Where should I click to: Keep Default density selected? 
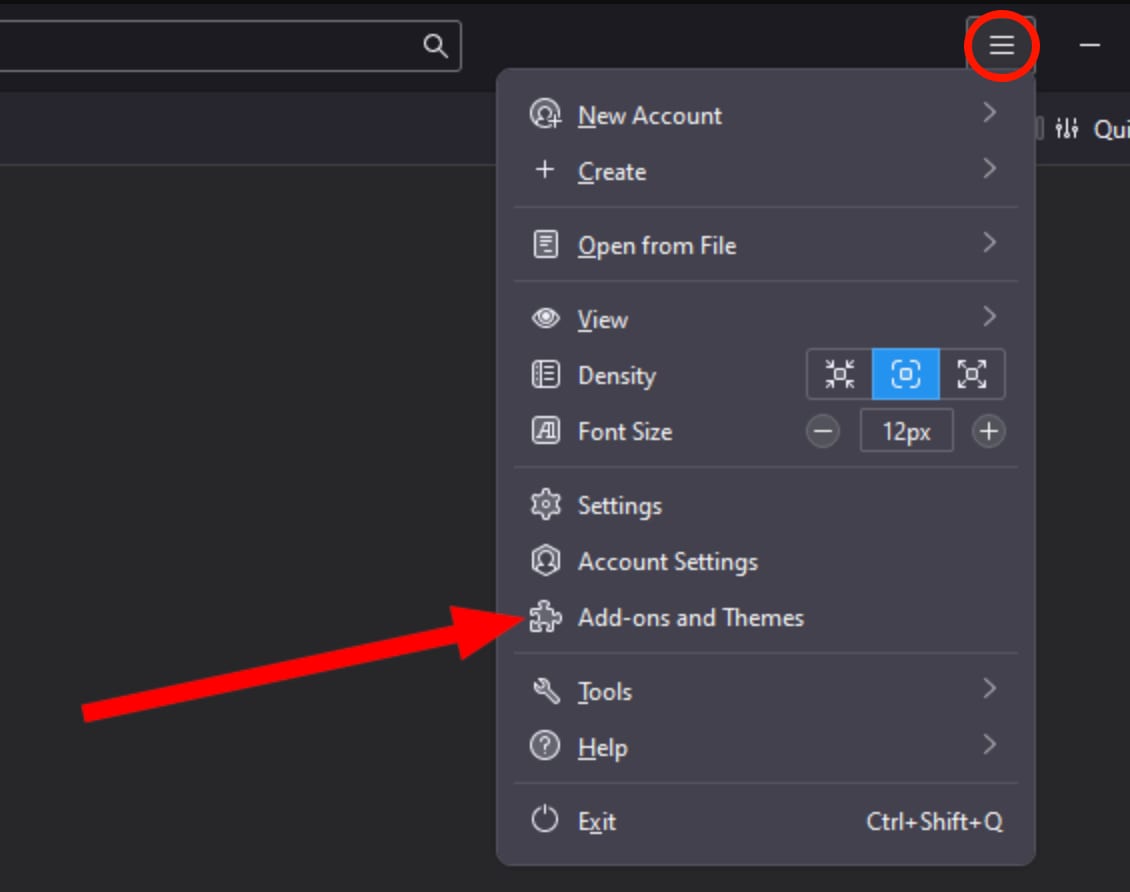[x=906, y=374]
